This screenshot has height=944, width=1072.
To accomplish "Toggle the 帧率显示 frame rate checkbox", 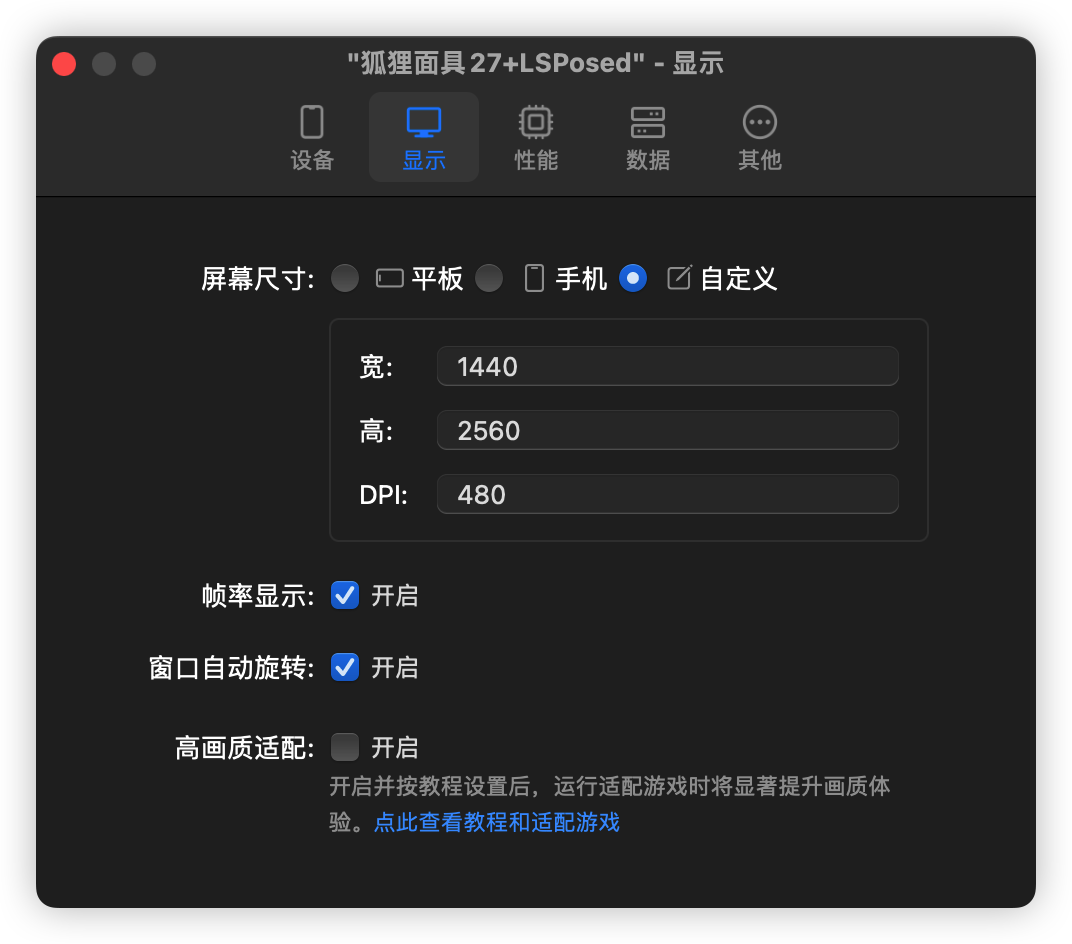I will [x=345, y=595].
